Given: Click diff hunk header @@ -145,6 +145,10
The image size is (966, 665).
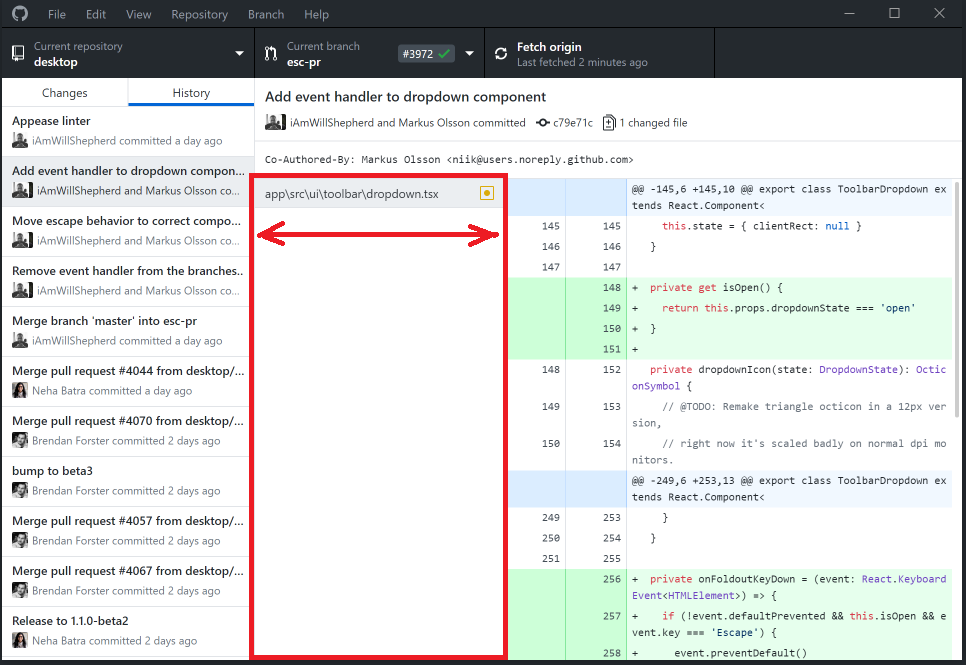Looking at the screenshot, I should pyautogui.click(x=789, y=197).
